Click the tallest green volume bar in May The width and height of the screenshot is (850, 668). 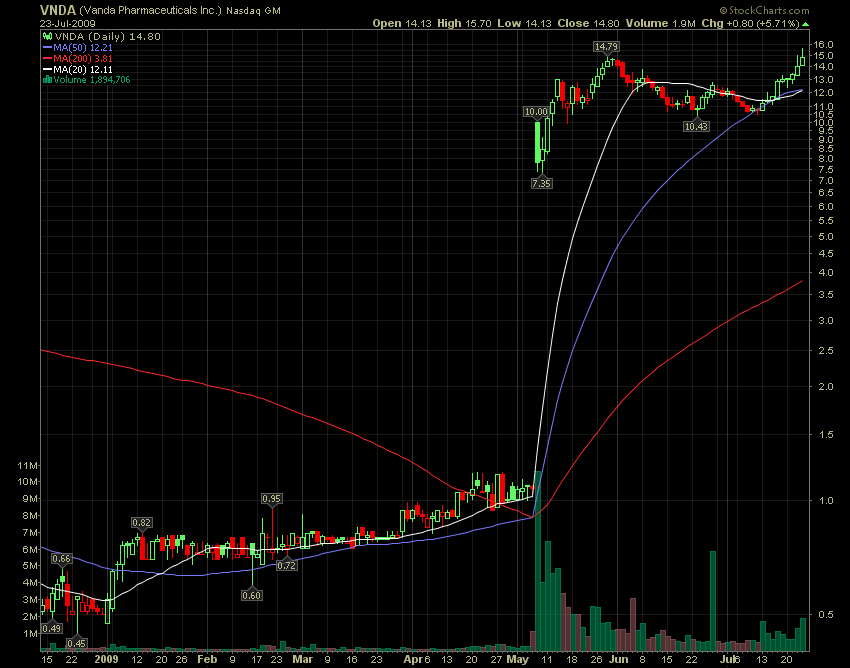[x=538, y=561]
